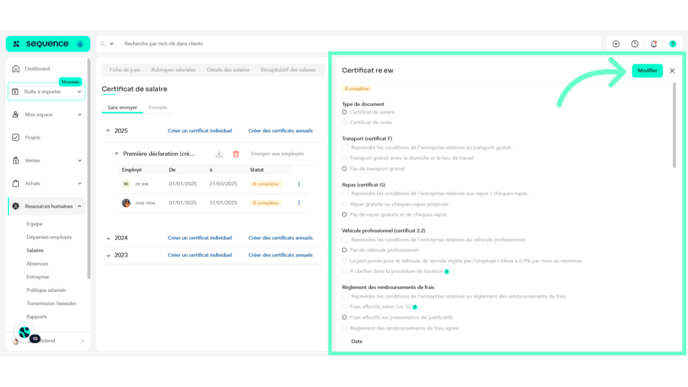Select Pas de repas gratuits ni de chèques-repas

pyautogui.click(x=344, y=215)
